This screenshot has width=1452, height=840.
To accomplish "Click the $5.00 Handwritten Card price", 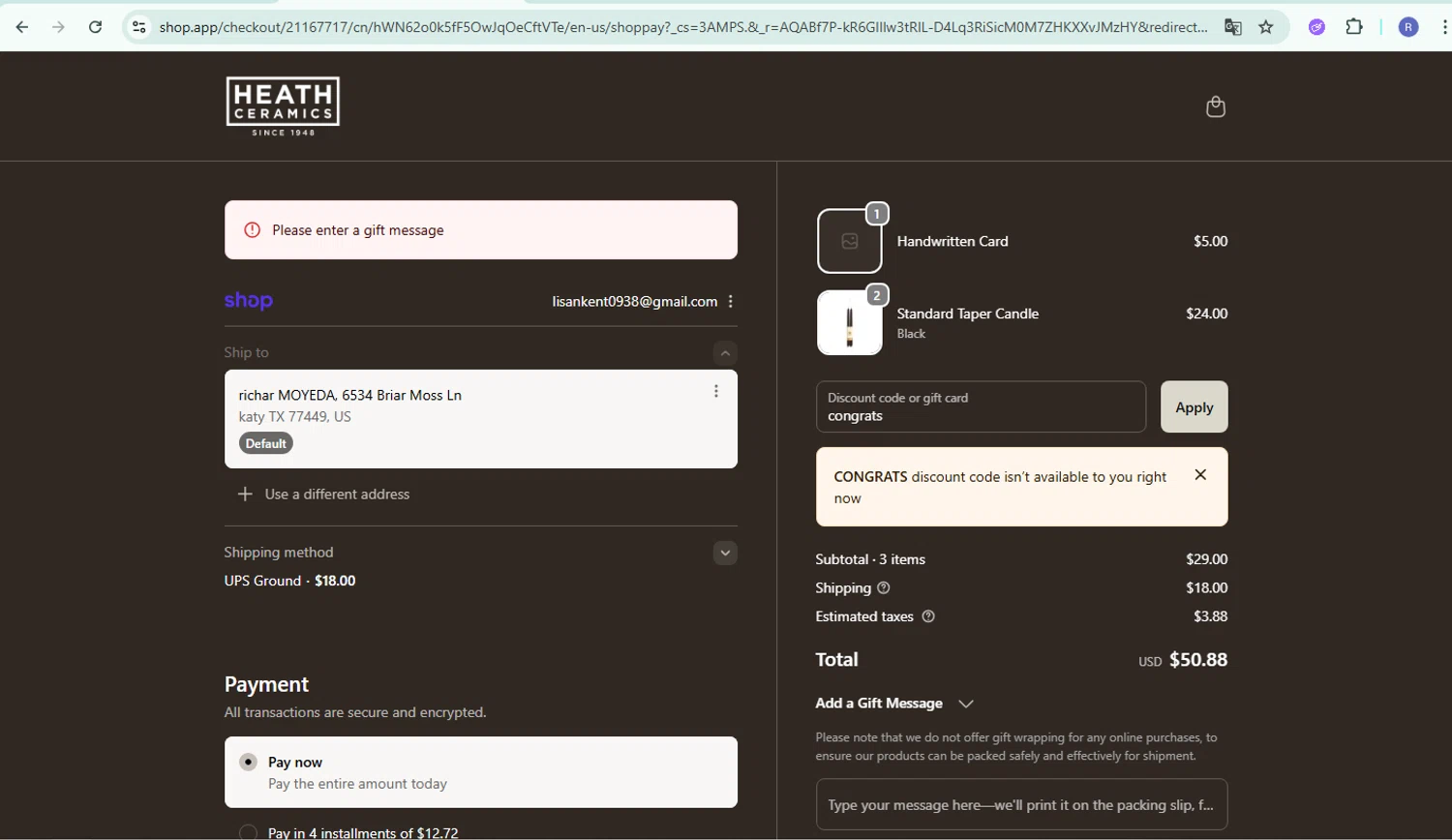I will 1210,241.
